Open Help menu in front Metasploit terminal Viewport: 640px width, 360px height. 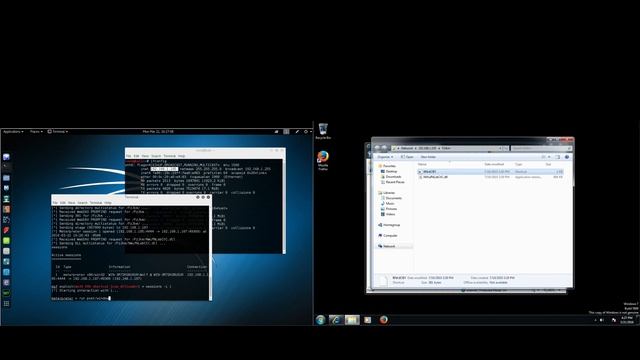pos(108,203)
